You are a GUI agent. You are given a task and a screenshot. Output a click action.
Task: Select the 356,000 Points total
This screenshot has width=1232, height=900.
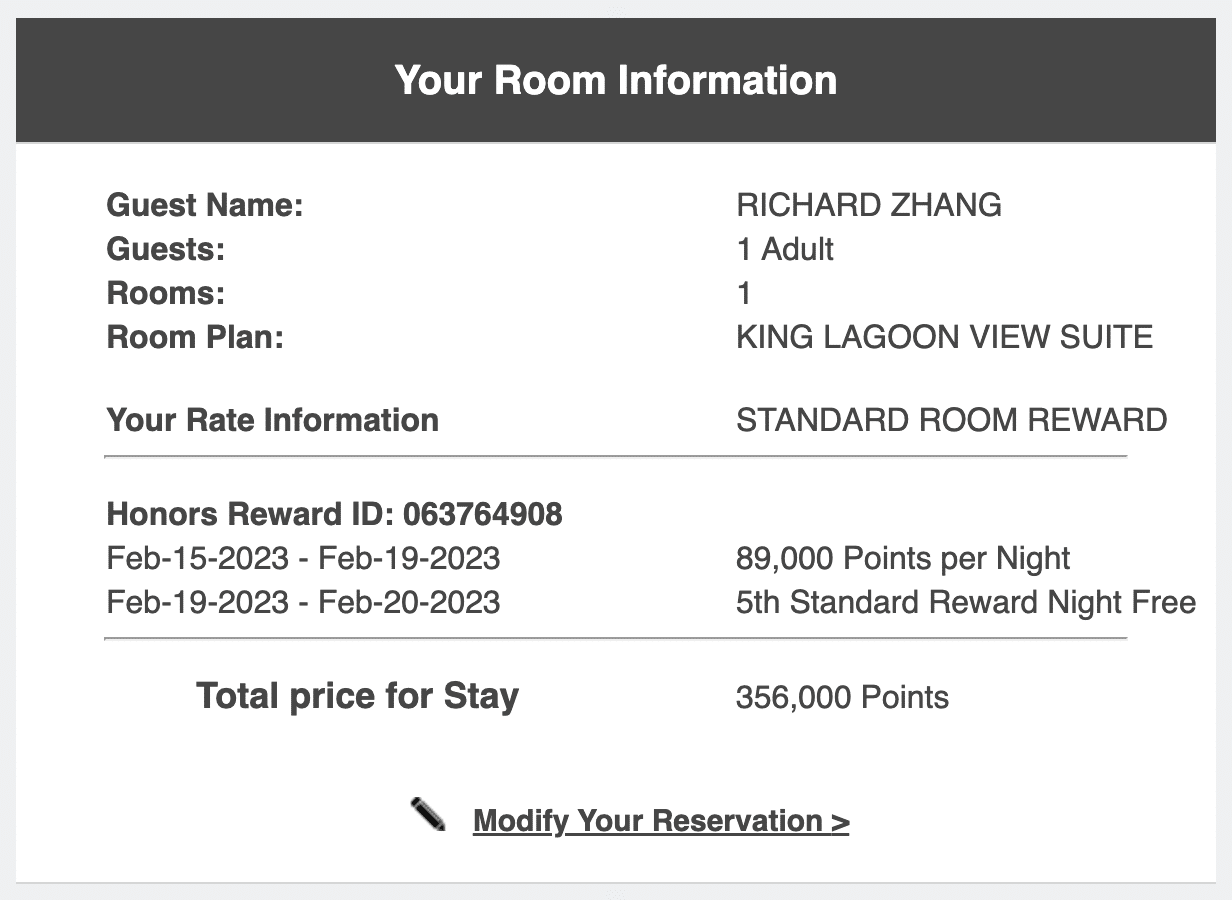[x=842, y=696]
